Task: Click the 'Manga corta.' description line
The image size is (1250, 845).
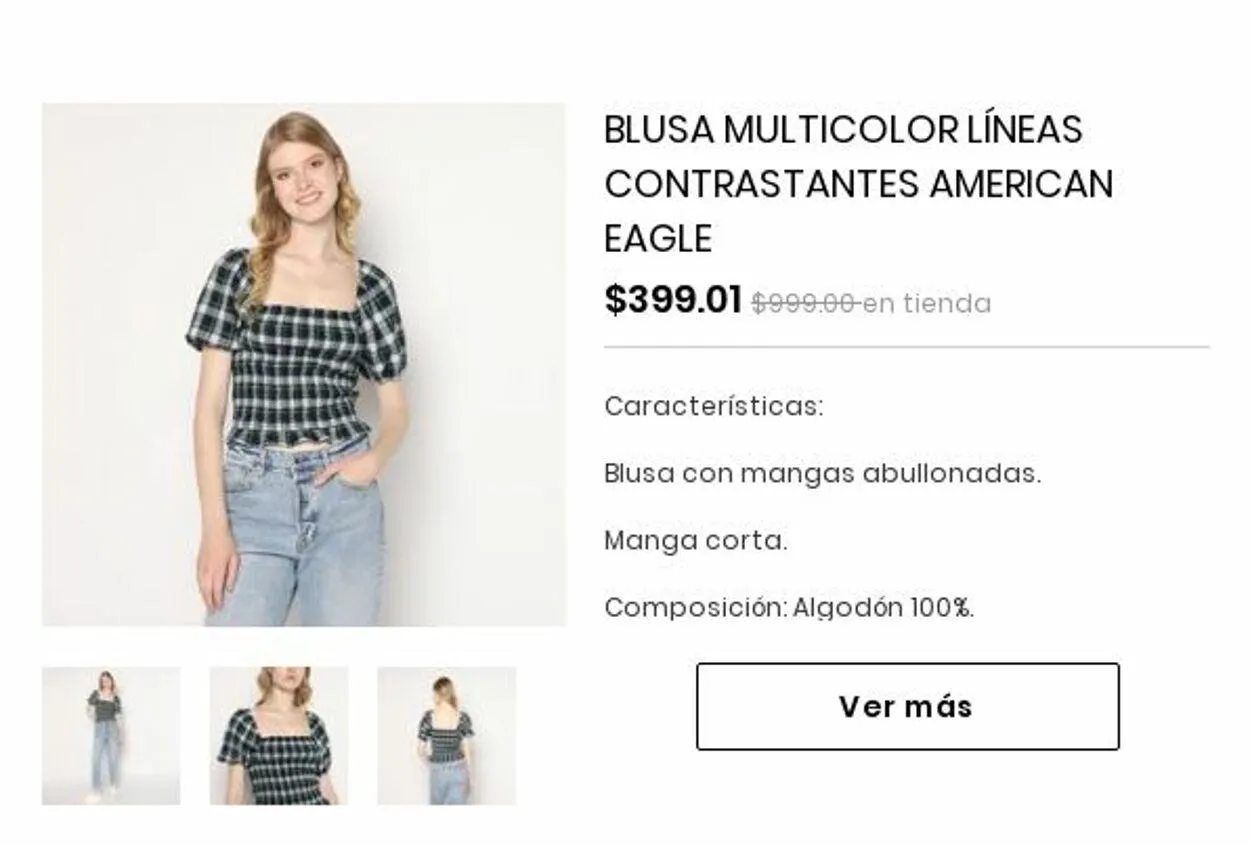Action: tap(696, 541)
